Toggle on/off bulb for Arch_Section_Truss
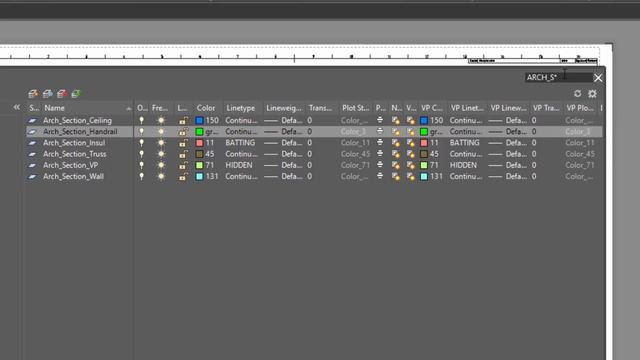The image size is (640, 360). [x=141, y=154]
